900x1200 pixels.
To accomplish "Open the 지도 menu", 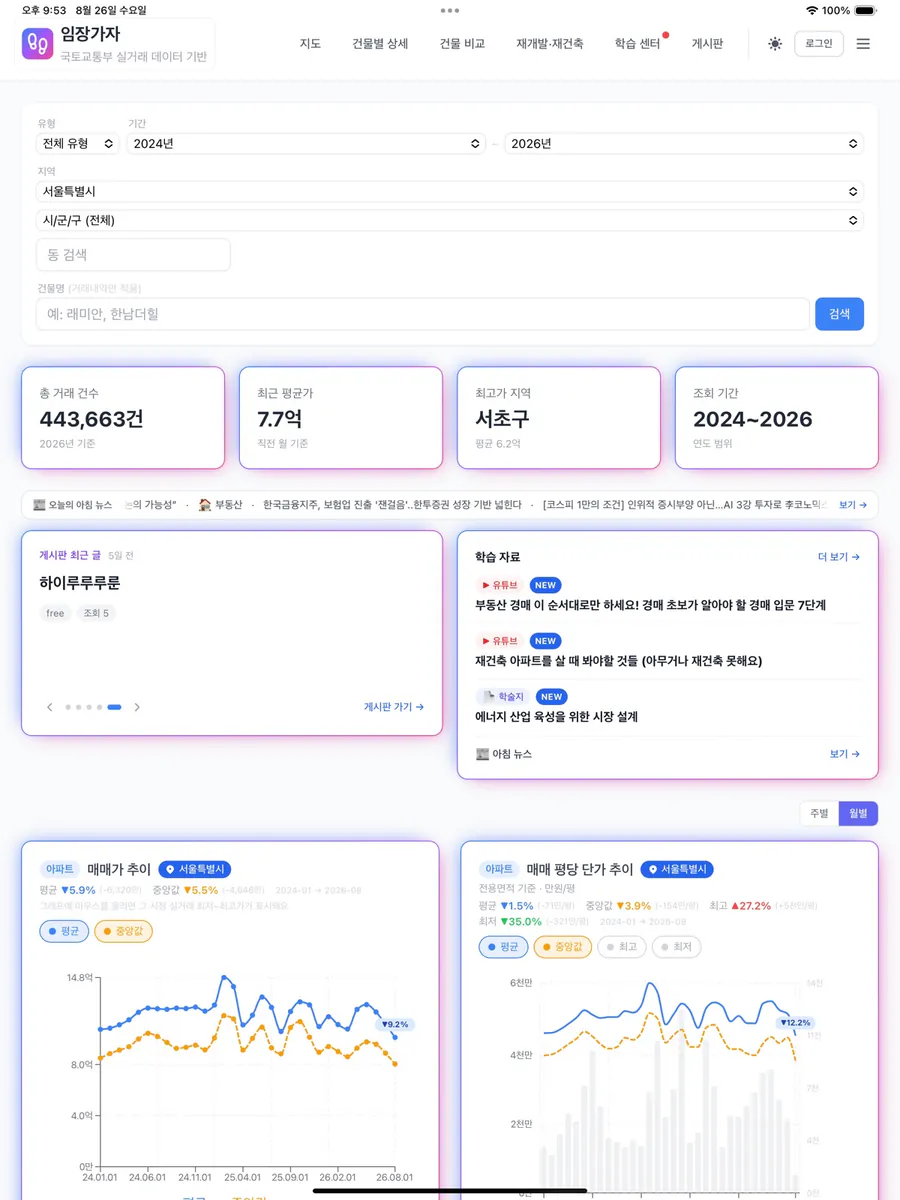I will [310, 44].
